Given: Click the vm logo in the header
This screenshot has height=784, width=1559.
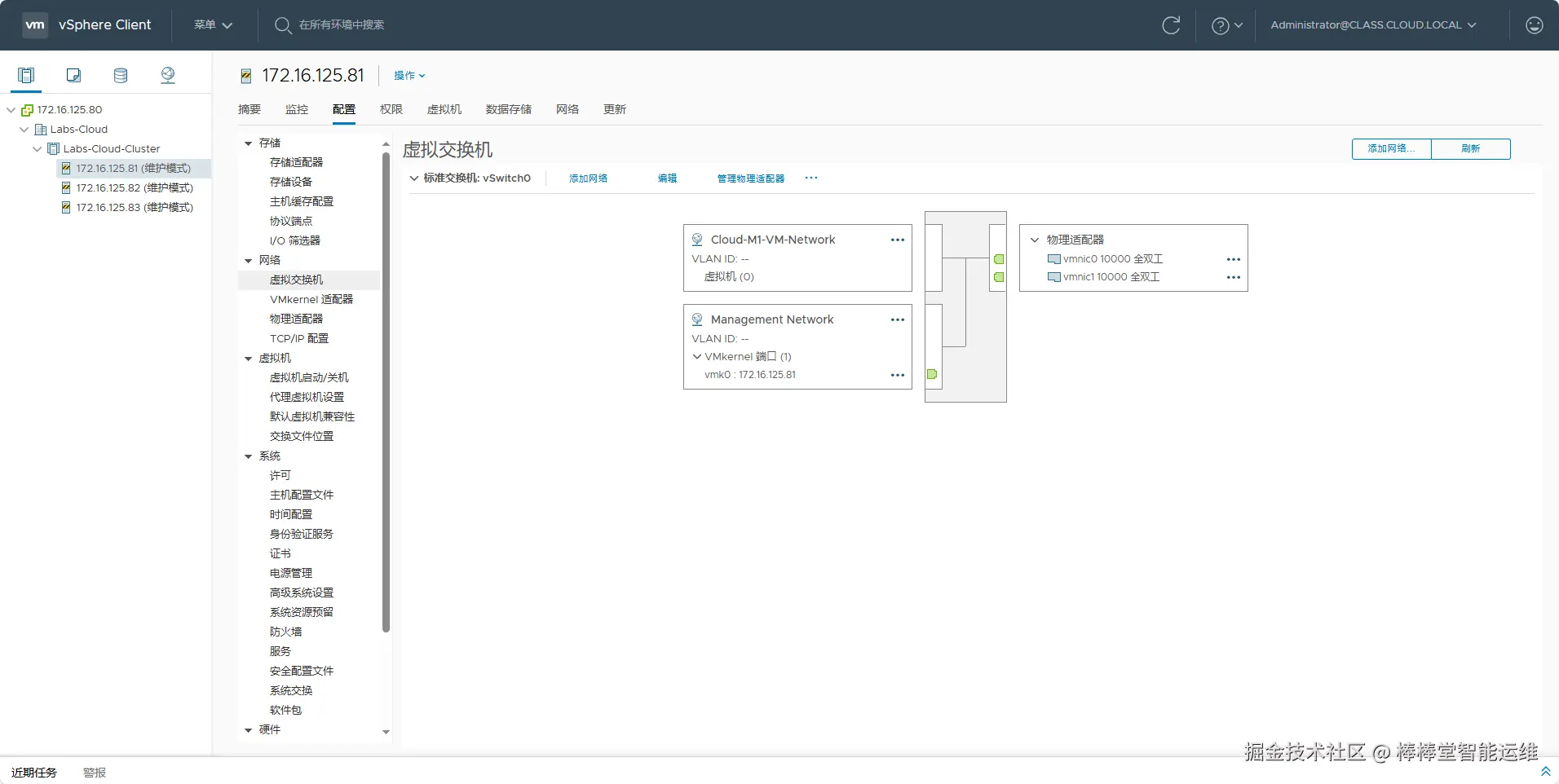Looking at the screenshot, I should (35, 25).
